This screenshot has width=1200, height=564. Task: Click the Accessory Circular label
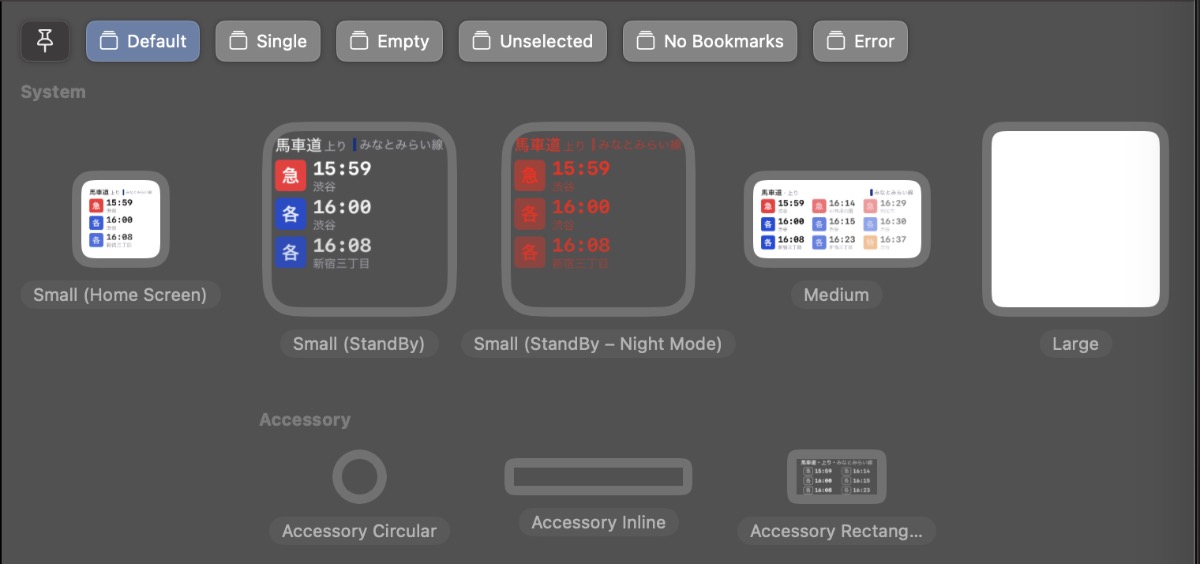point(359,531)
